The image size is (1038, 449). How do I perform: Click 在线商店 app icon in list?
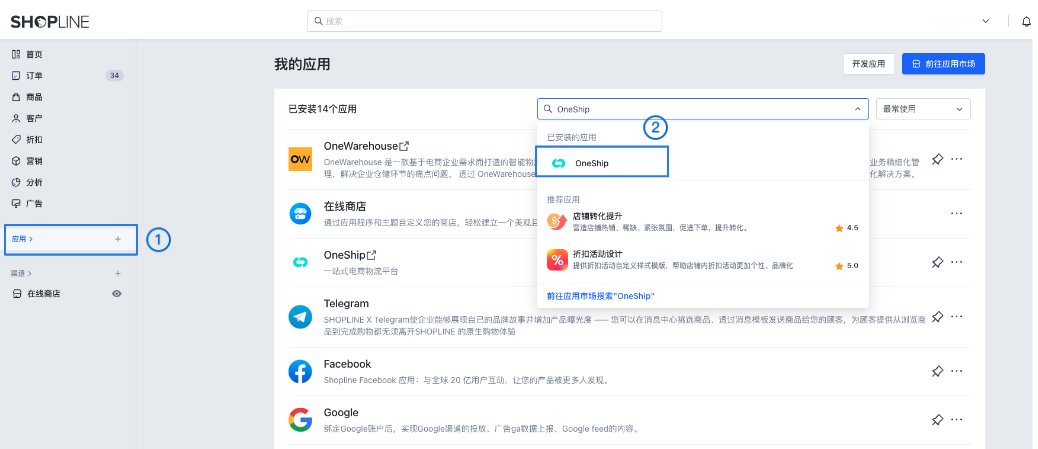[300, 214]
